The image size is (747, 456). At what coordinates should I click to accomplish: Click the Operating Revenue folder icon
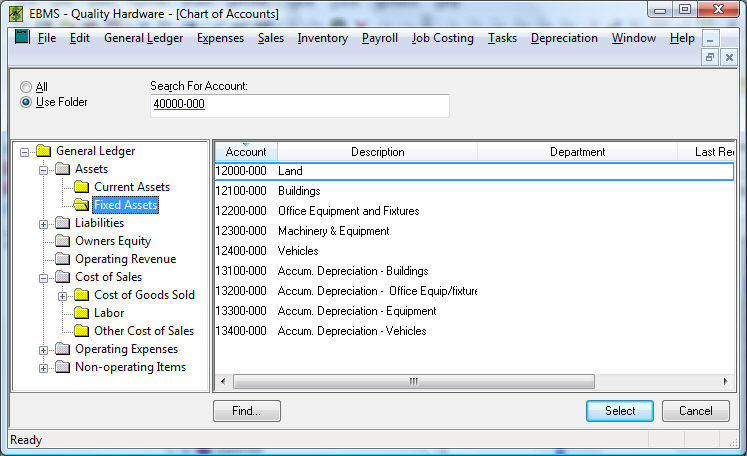point(63,260)
